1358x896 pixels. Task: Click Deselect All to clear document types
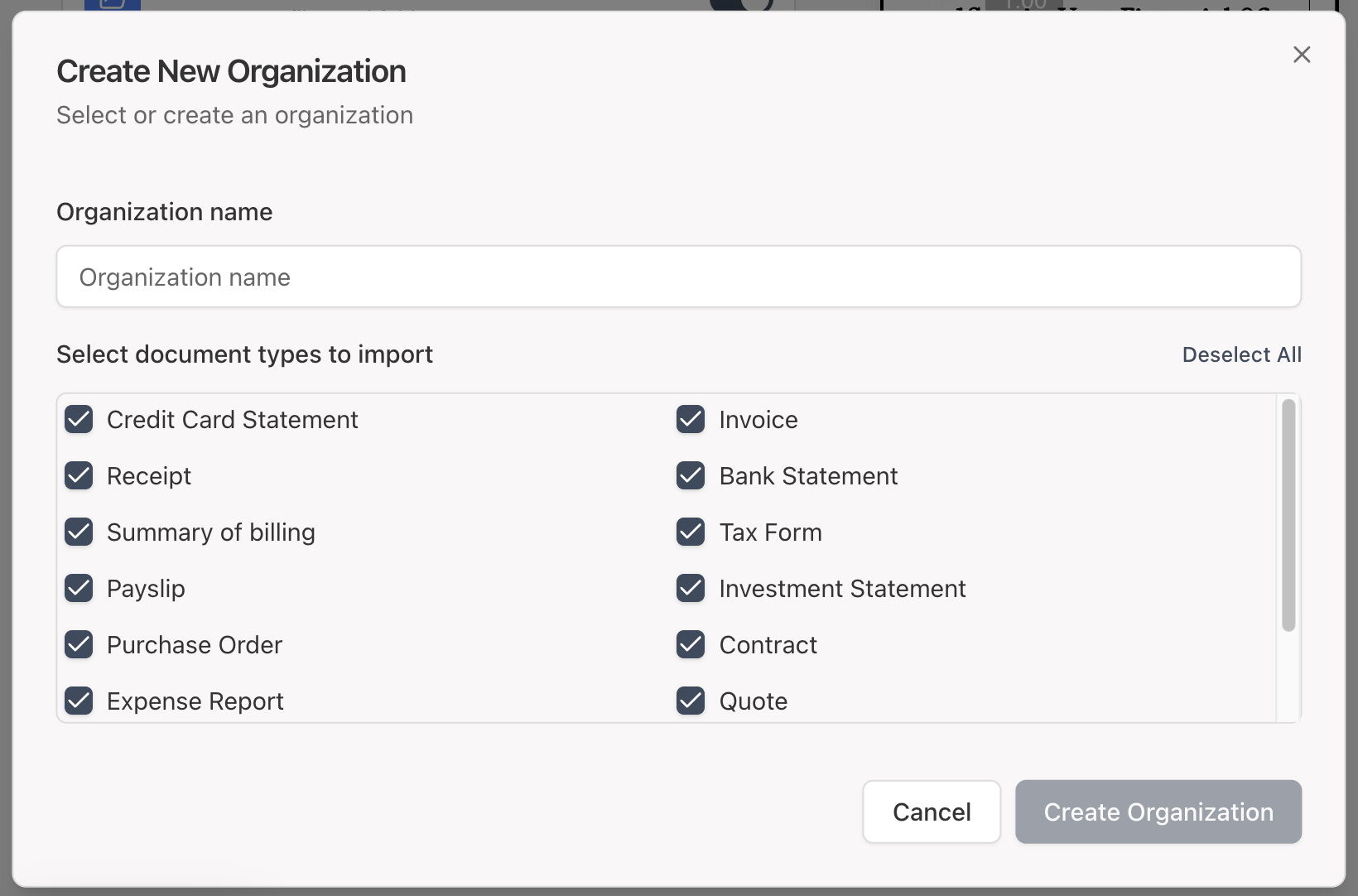coord(1241,354)
